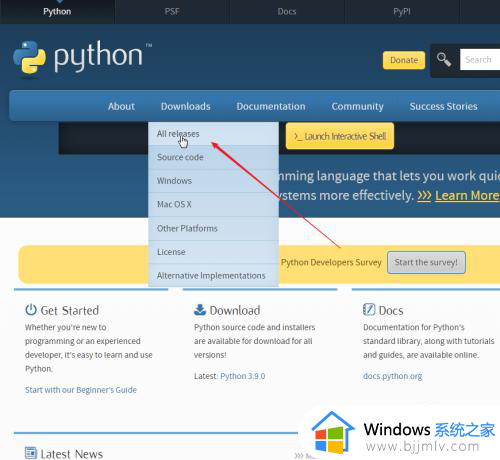
Task: Select Other Platforms menu entry
Action: point(213,229)
